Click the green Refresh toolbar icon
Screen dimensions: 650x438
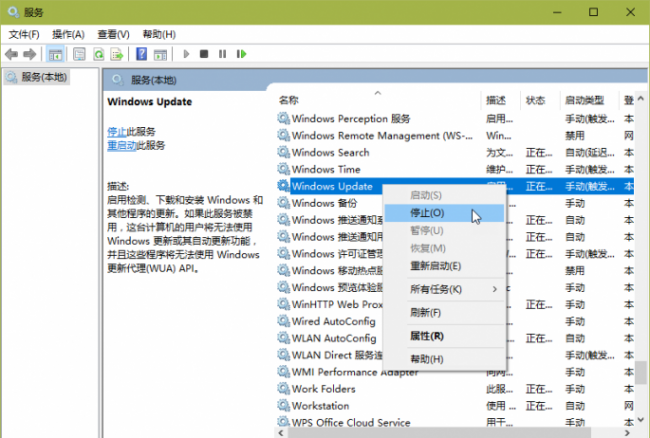[x=99, y=54]
